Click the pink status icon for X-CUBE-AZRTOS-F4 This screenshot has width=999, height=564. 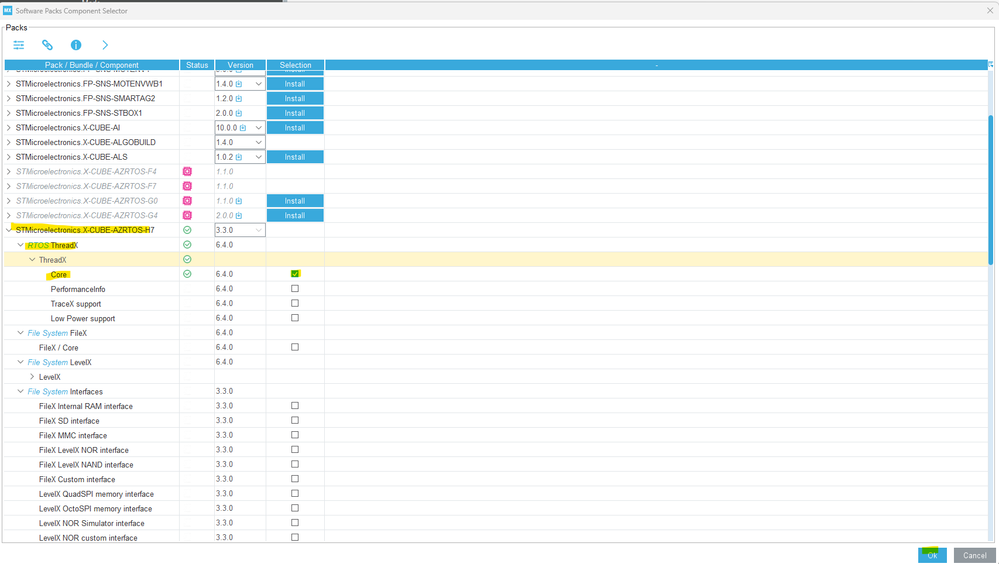pos(187,171)
